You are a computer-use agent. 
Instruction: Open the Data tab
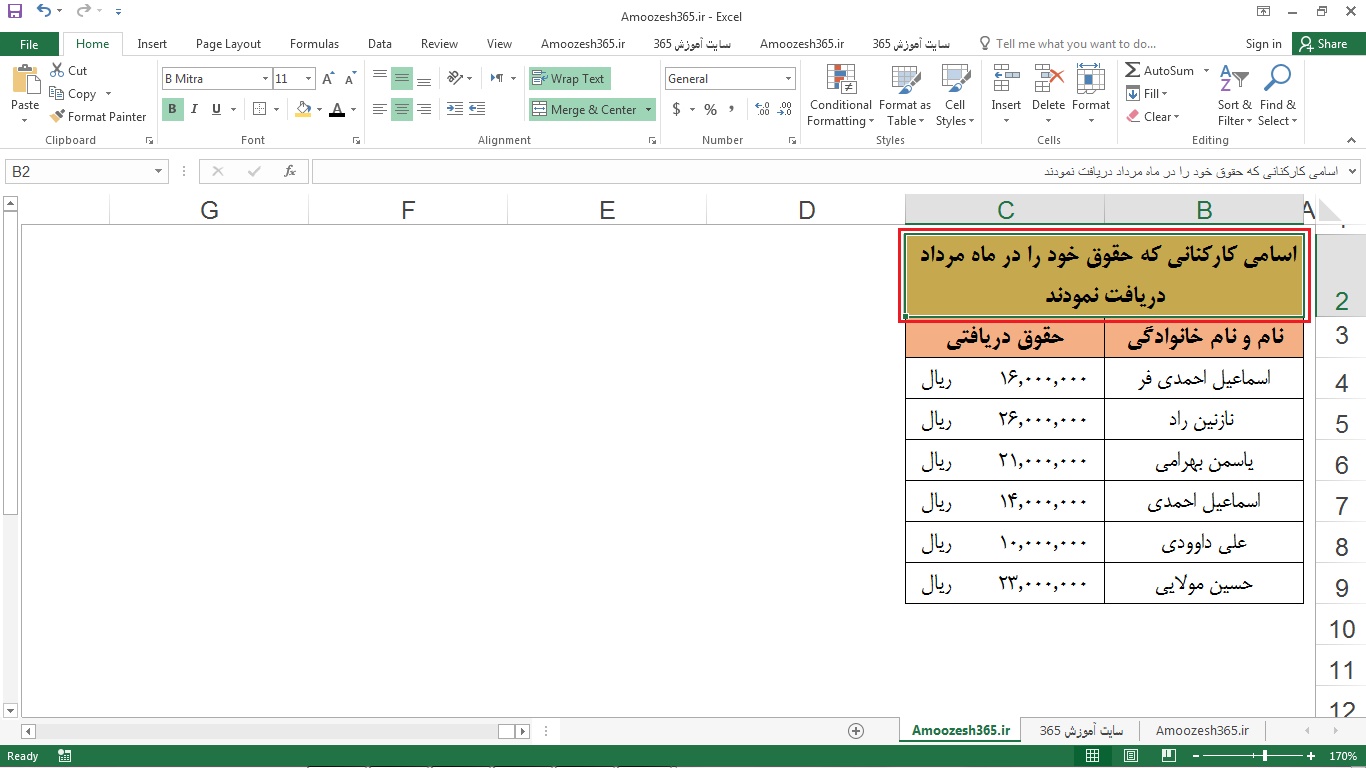[x=379, y=44]
